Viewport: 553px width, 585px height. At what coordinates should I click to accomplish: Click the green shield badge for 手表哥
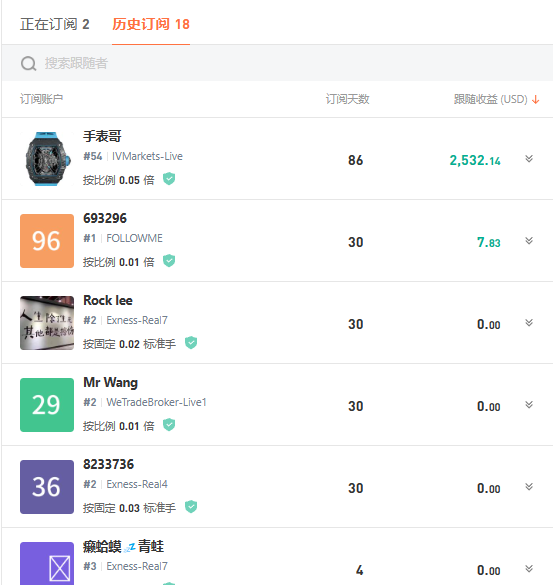point(169,179)
